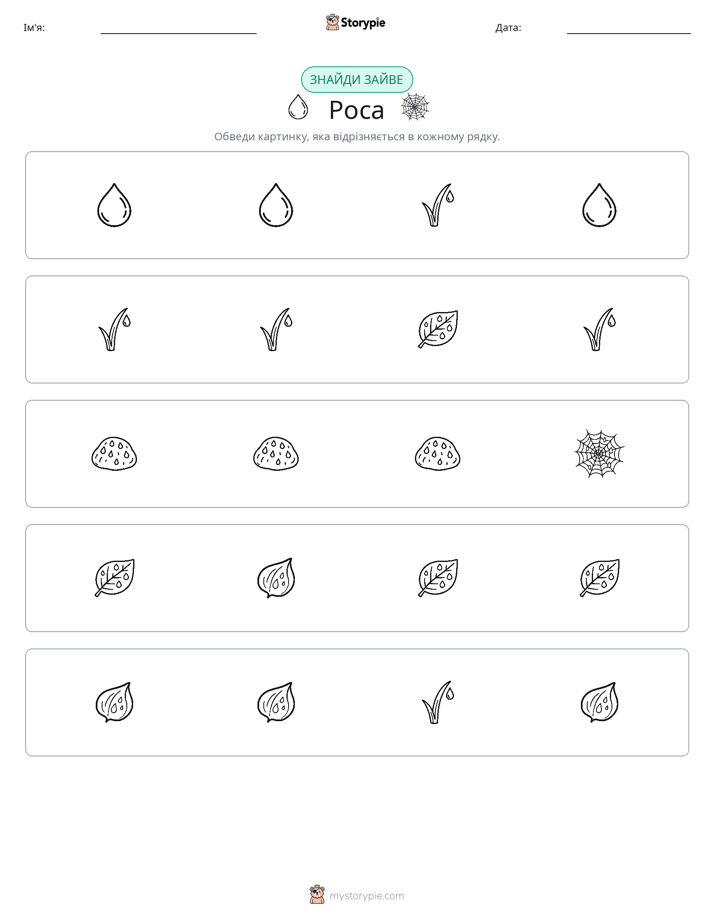Open the mystorypie.com link in the footer
714x924 pixels.
366,896
